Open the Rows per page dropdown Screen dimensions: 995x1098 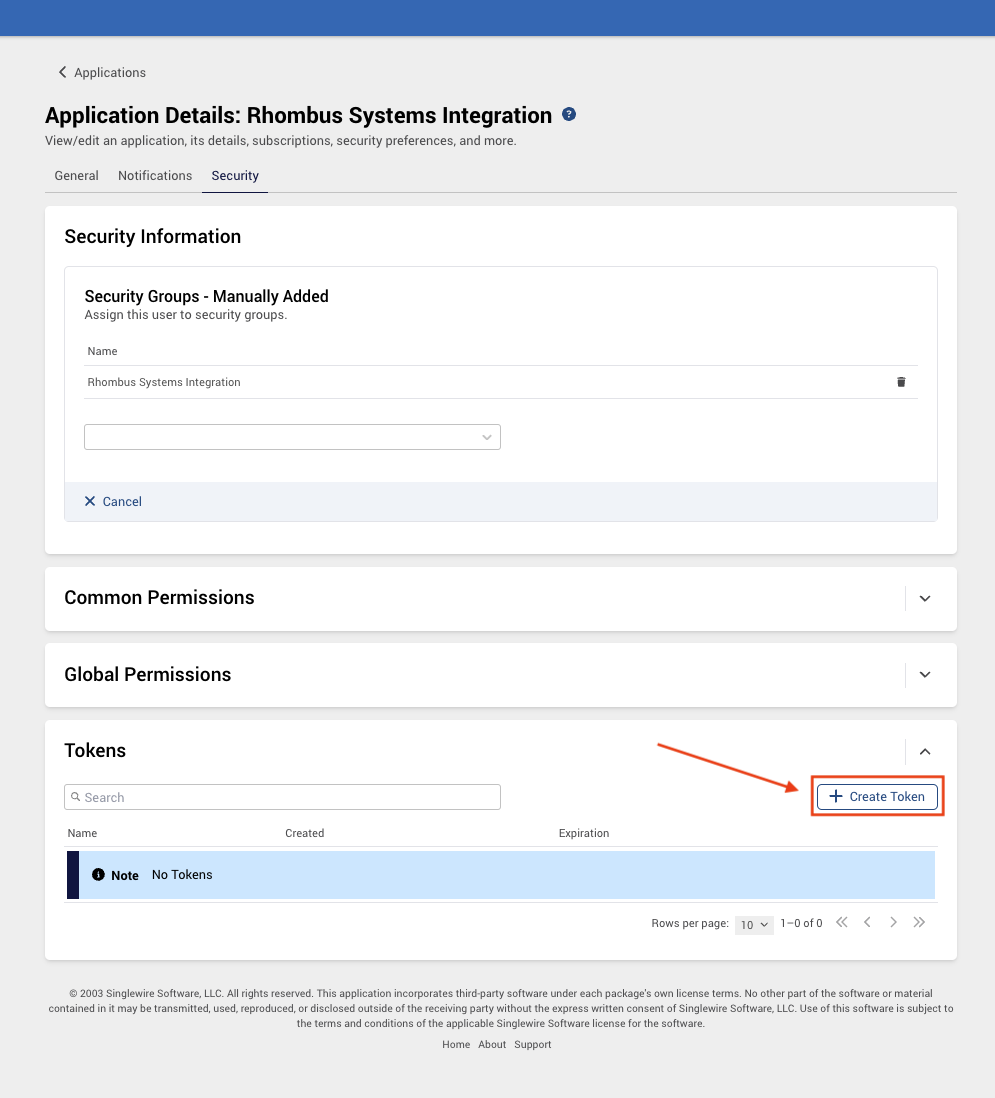(x=754, y=924)
